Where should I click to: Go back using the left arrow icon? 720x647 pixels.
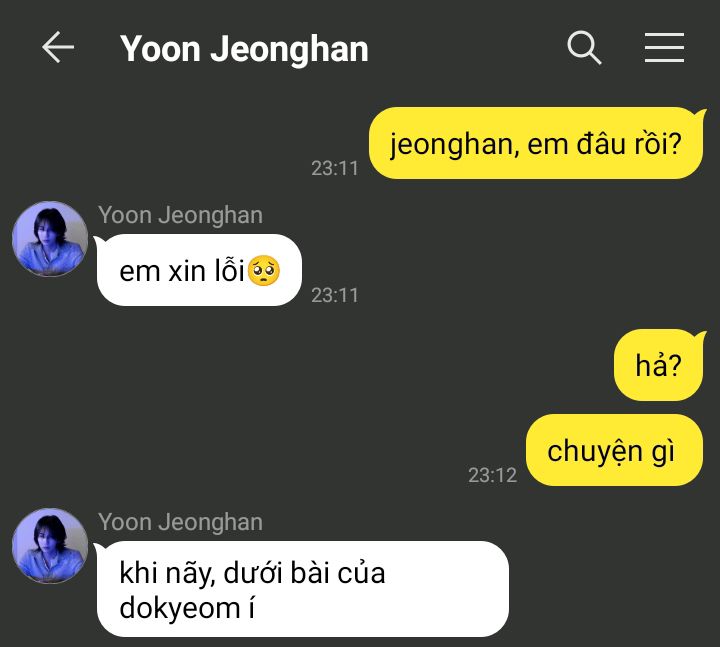pyautogui.click(x=58, y=47)
